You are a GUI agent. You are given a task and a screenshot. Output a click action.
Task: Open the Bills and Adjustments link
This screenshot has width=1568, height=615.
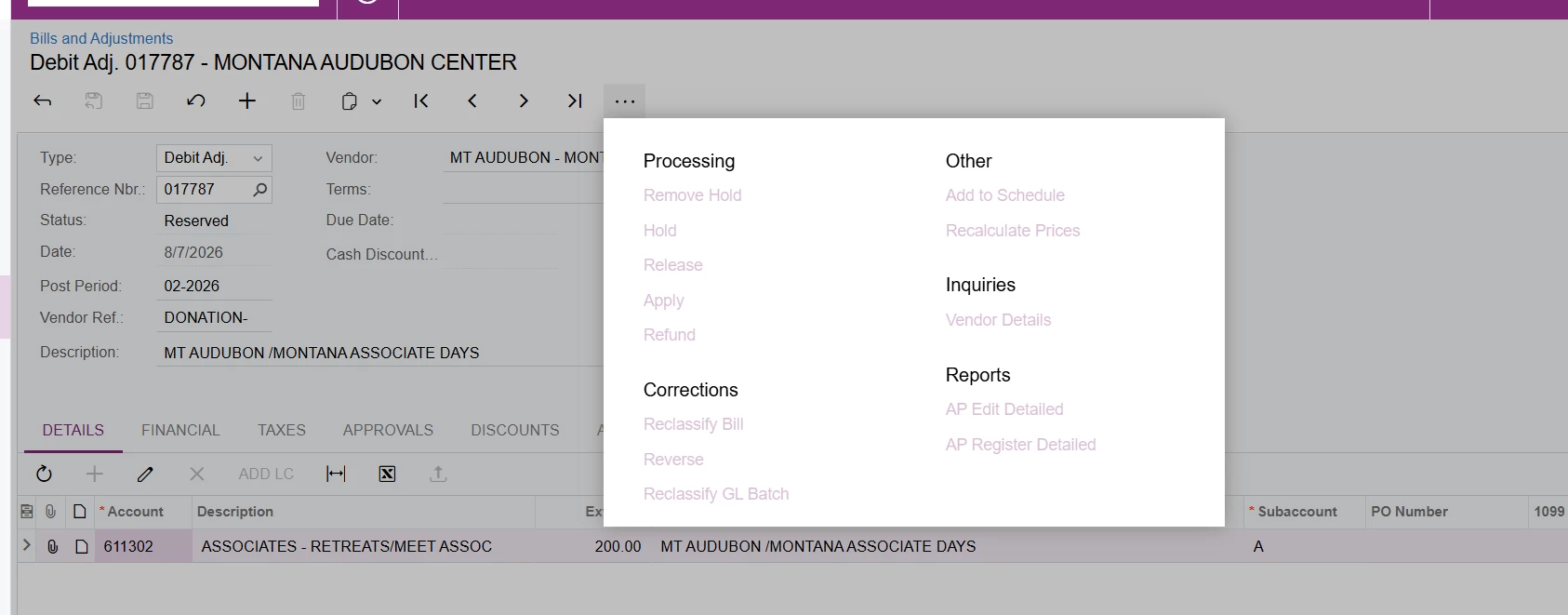(x=101, y=38)
